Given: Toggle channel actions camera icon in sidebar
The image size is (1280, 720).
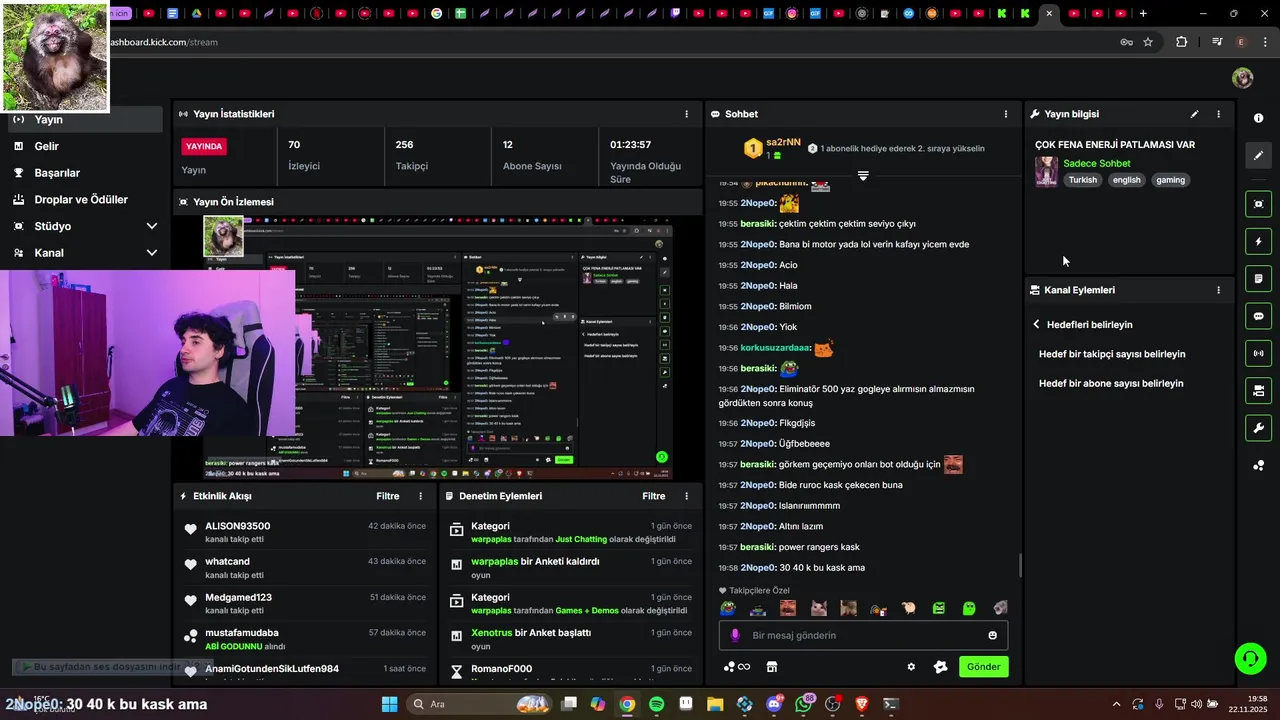Looking at the screenshot, I should [1258, 390].
